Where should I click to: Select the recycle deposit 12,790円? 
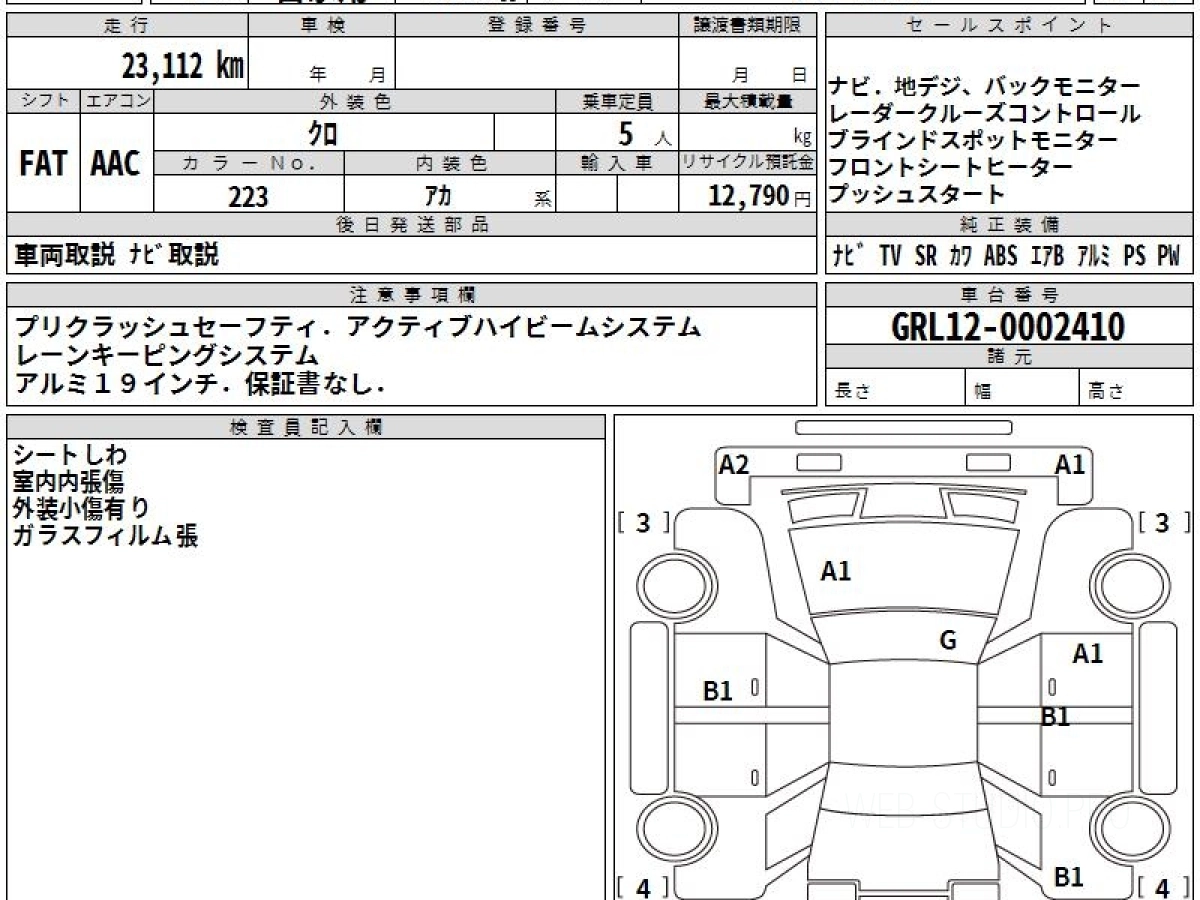pyautogui.click(x=760, y=196)
